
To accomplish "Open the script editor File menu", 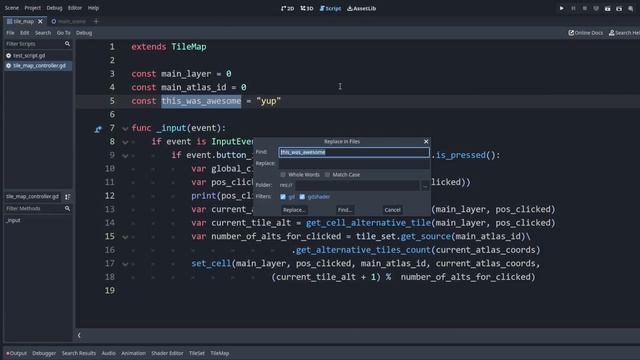I will click(10, 33).
